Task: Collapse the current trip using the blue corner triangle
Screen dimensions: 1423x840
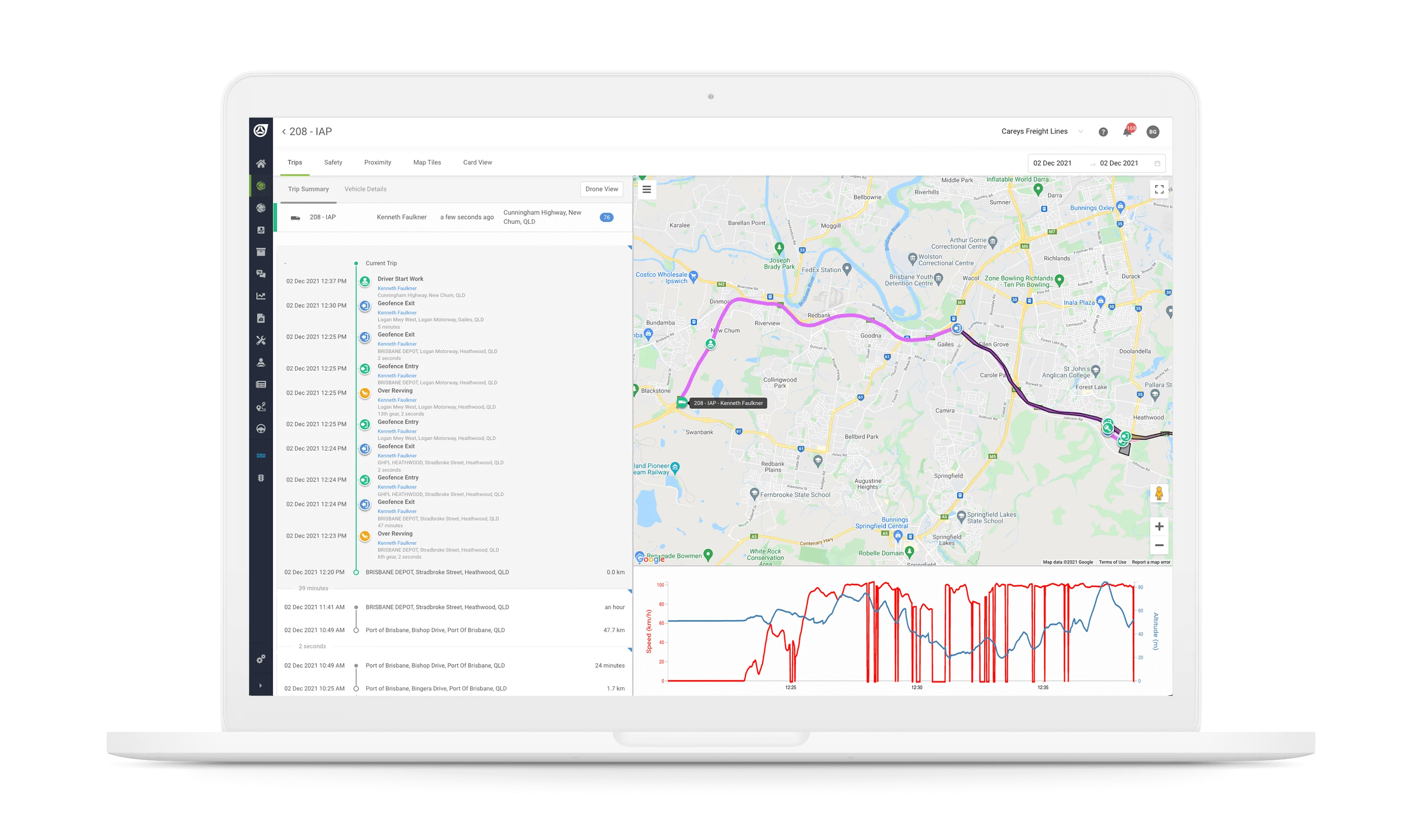Action: [x=629, y=248]
